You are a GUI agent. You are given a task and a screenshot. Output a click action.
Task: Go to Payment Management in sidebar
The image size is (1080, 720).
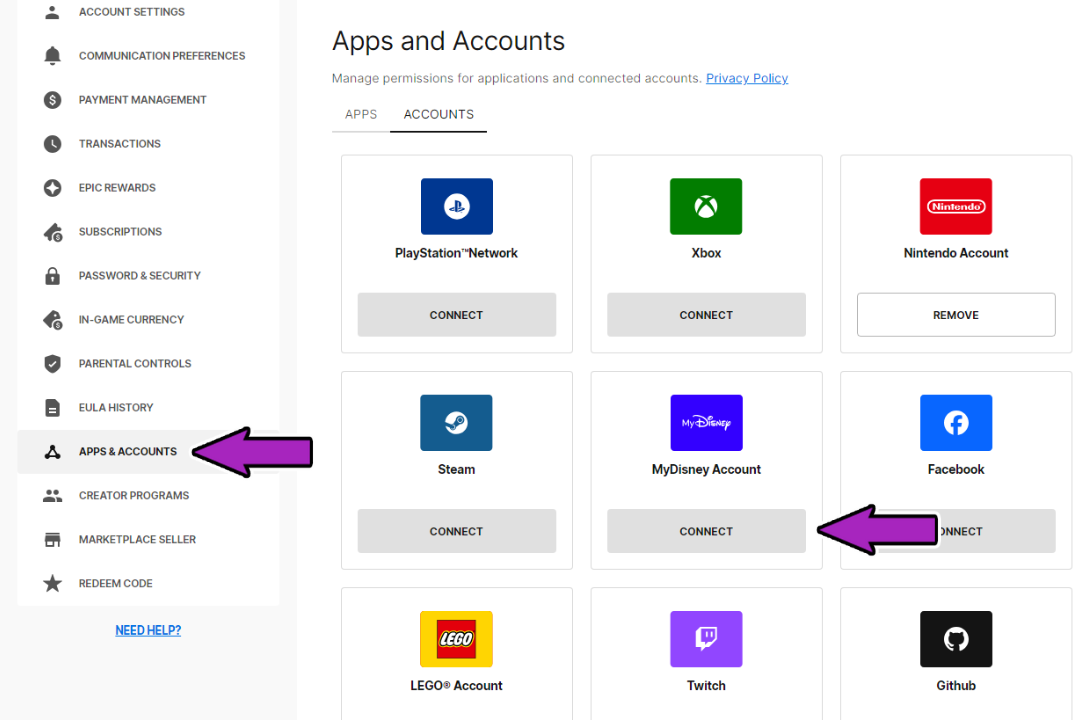(142, 100)
